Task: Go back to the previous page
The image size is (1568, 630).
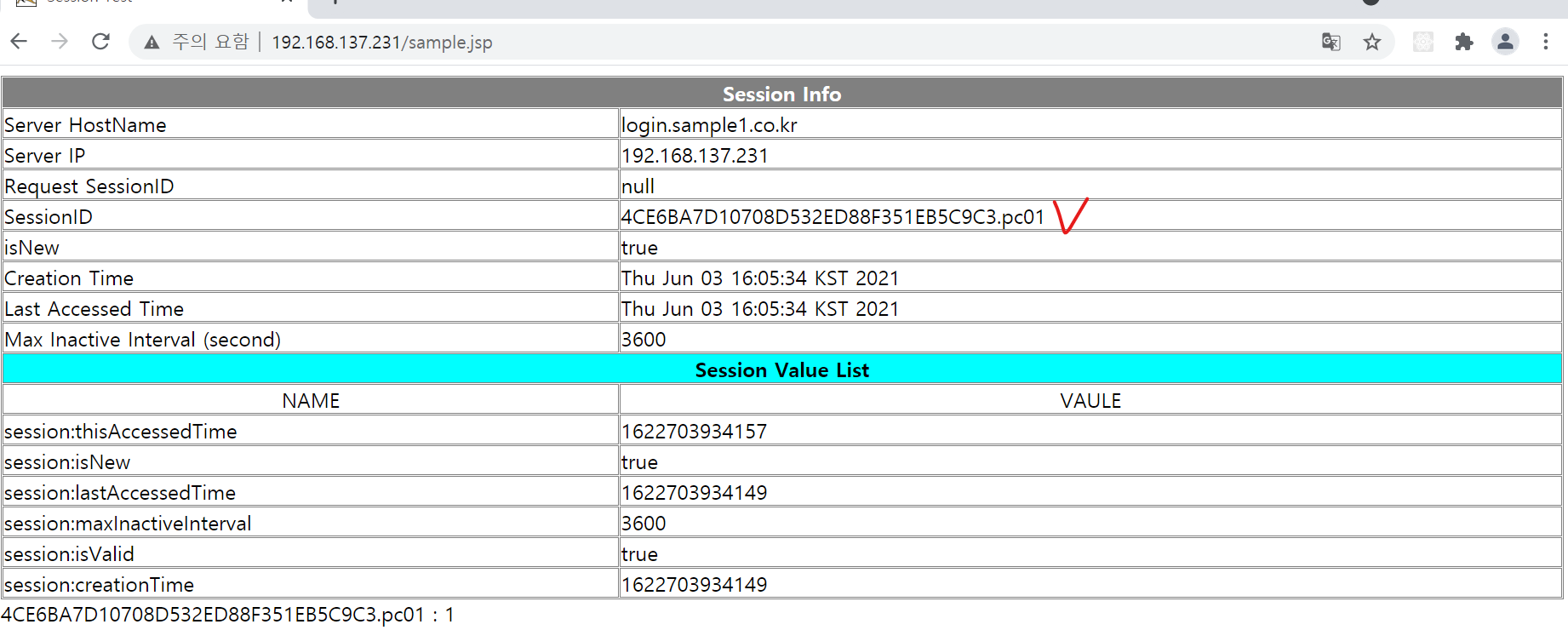Action: pos(19,41)
